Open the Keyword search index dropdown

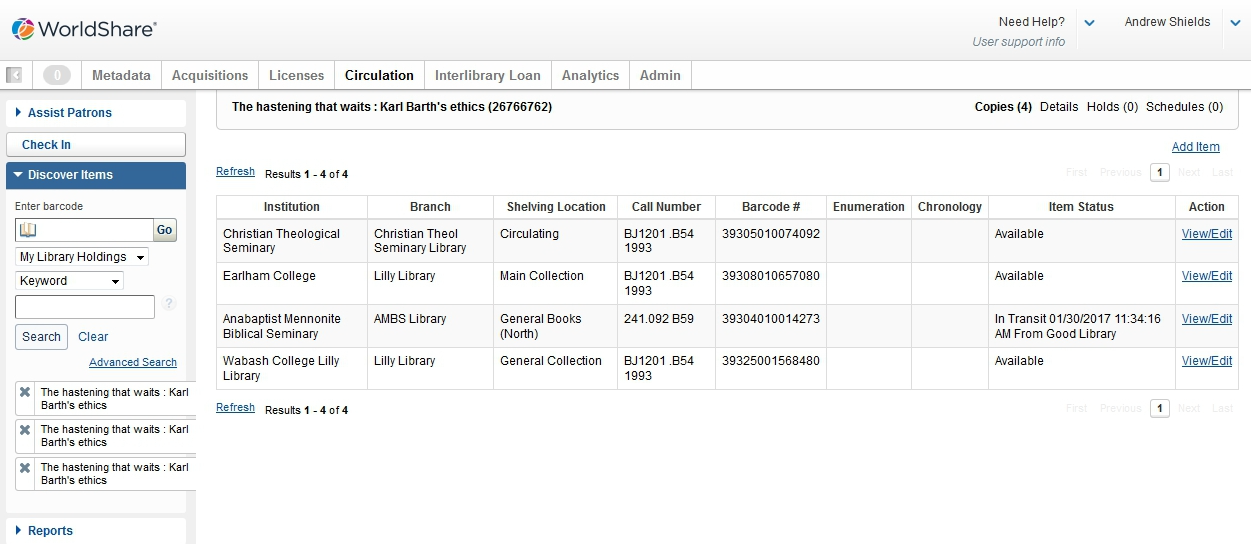pos(69,281)
